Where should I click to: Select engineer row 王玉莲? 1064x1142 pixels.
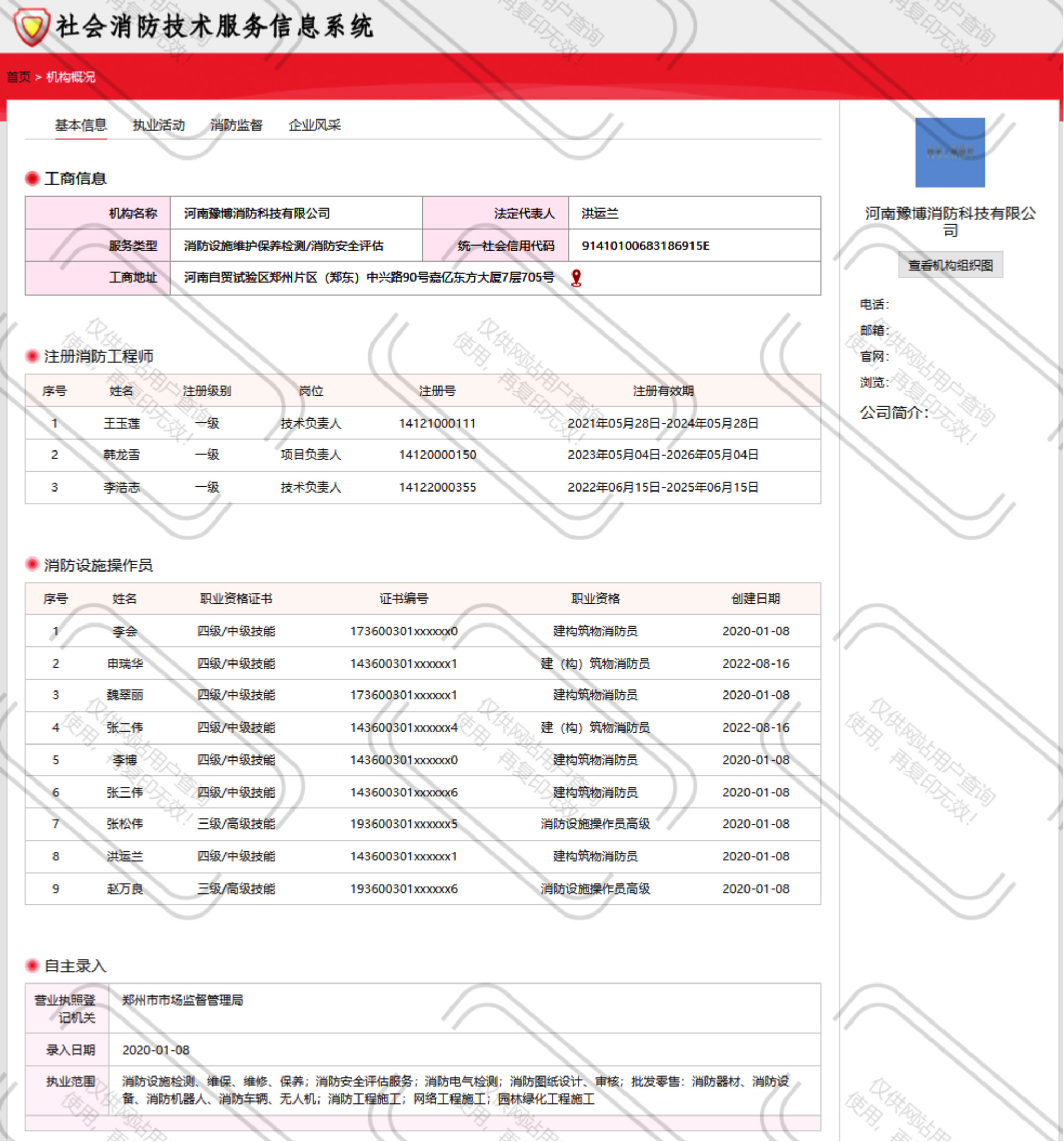423,423
